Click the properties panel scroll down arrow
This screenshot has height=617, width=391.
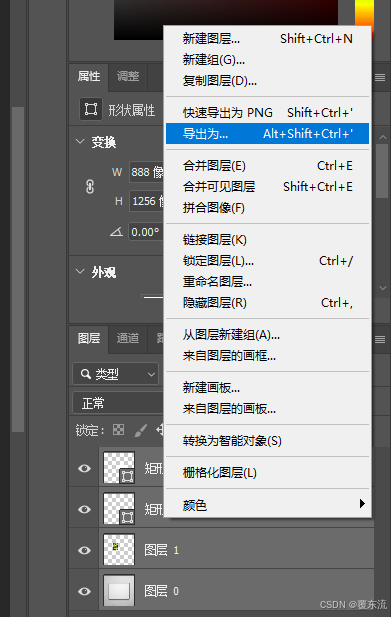(x=382, y=288)
